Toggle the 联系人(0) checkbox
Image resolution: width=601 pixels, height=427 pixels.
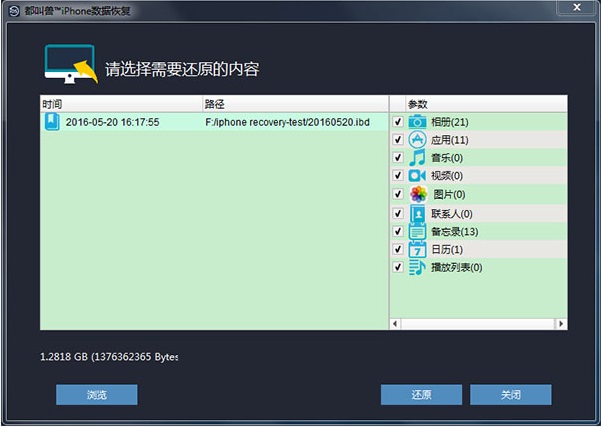pos(398,213)
